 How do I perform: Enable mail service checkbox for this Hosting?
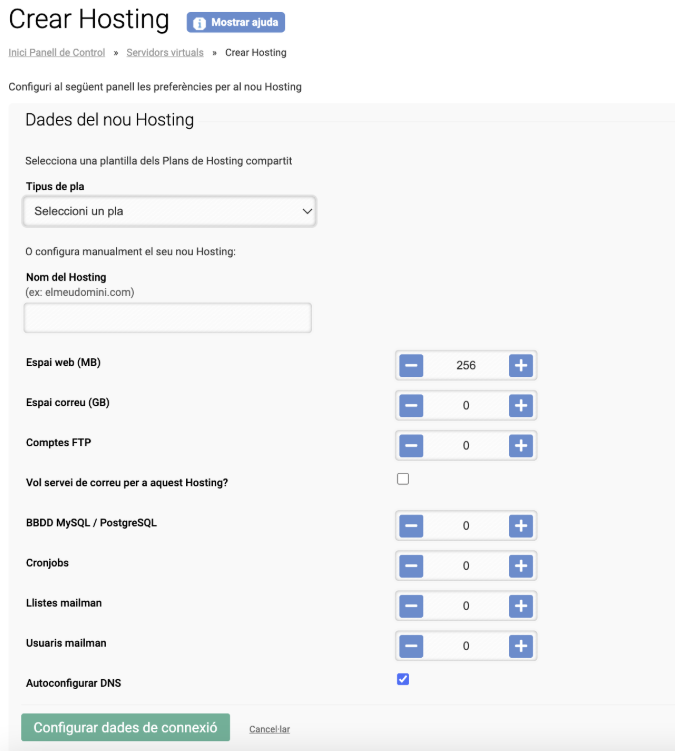(403, 479)
